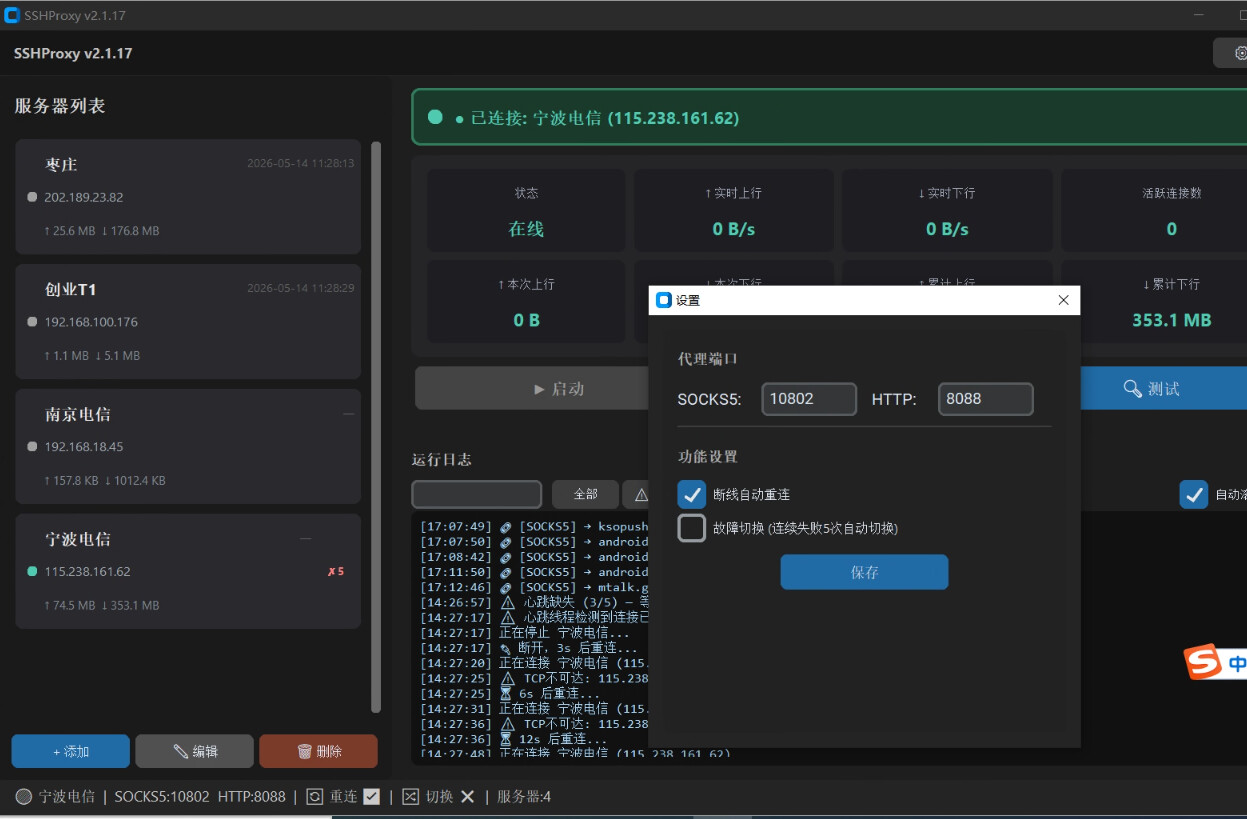The image size is (1247, 819).
Task: Click the Sogou input method S icon
Action: [1203, 662]
